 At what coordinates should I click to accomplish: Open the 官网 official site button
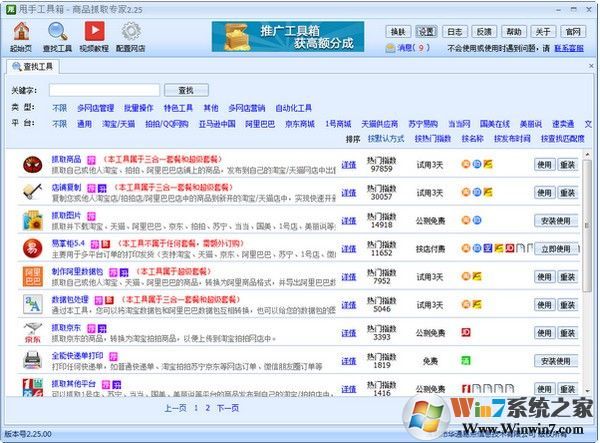(573, 32)
